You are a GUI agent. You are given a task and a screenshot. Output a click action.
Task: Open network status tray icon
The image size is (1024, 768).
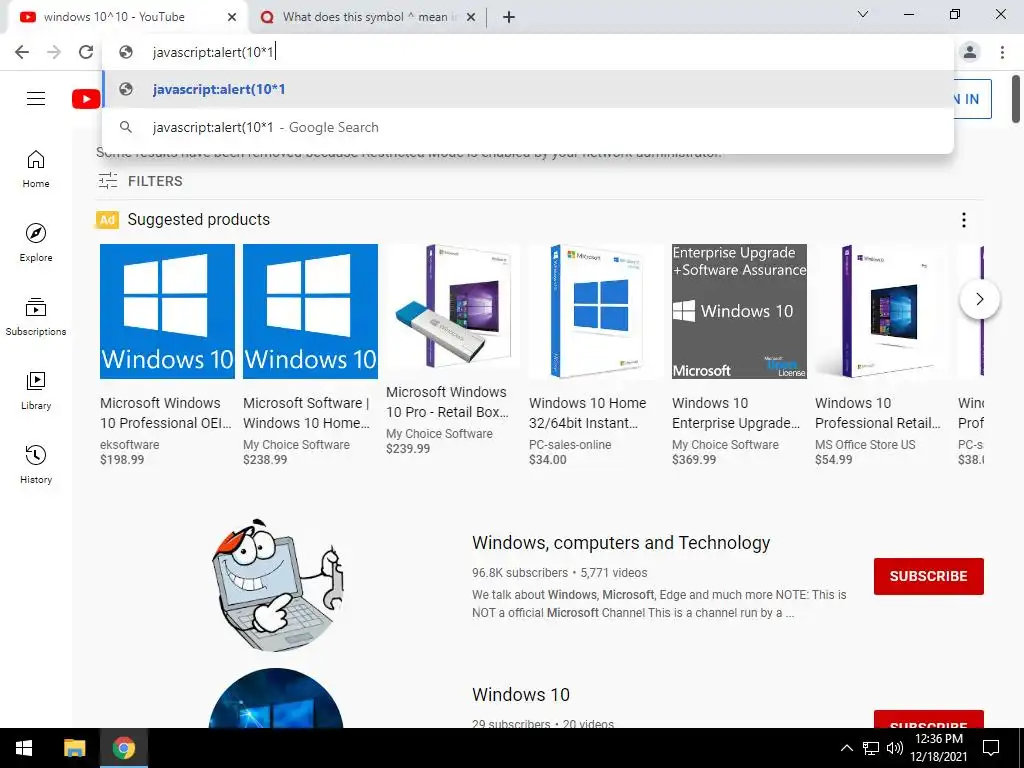tap(871, 748)
